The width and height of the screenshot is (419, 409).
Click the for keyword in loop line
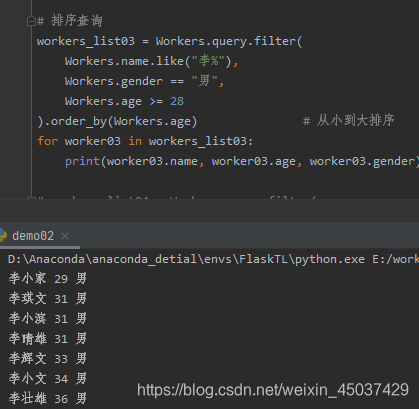47,141
